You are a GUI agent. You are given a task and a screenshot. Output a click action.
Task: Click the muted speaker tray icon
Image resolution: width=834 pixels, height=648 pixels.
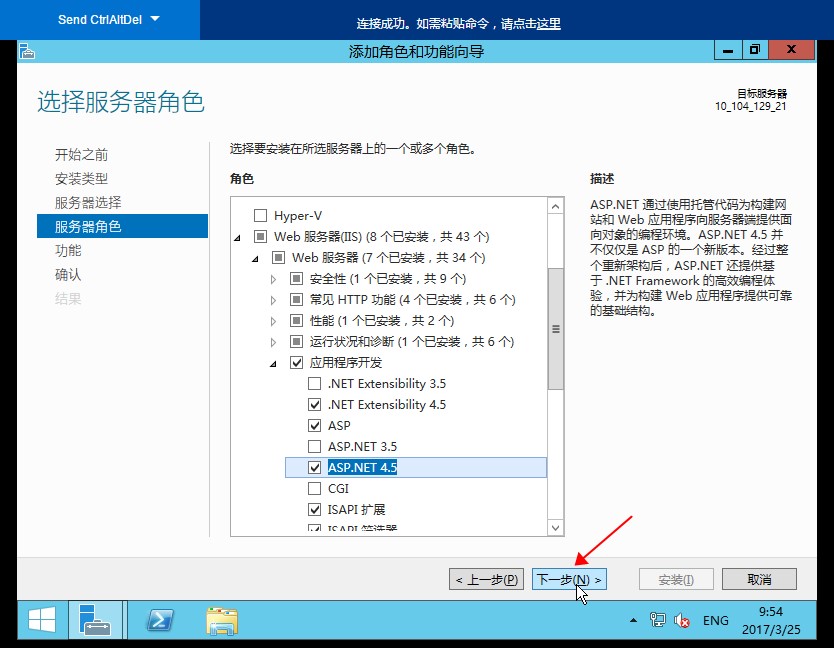681,620
